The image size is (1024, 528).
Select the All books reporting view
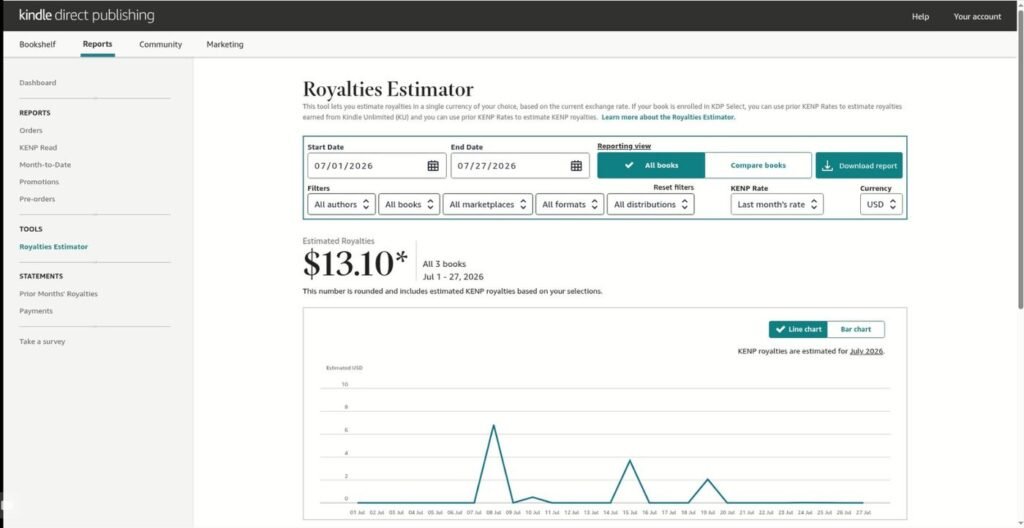tap(651, 165)
